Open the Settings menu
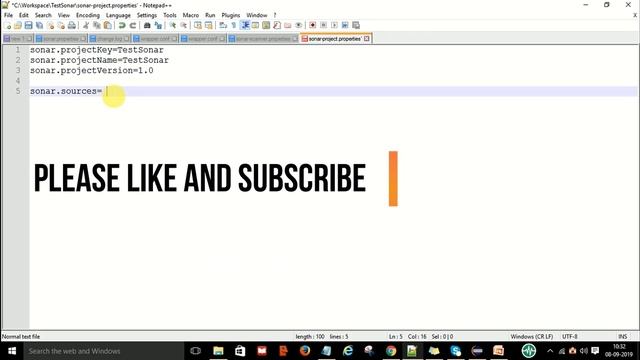This screenshot has height=360, width=640. [x=147, y=15]
